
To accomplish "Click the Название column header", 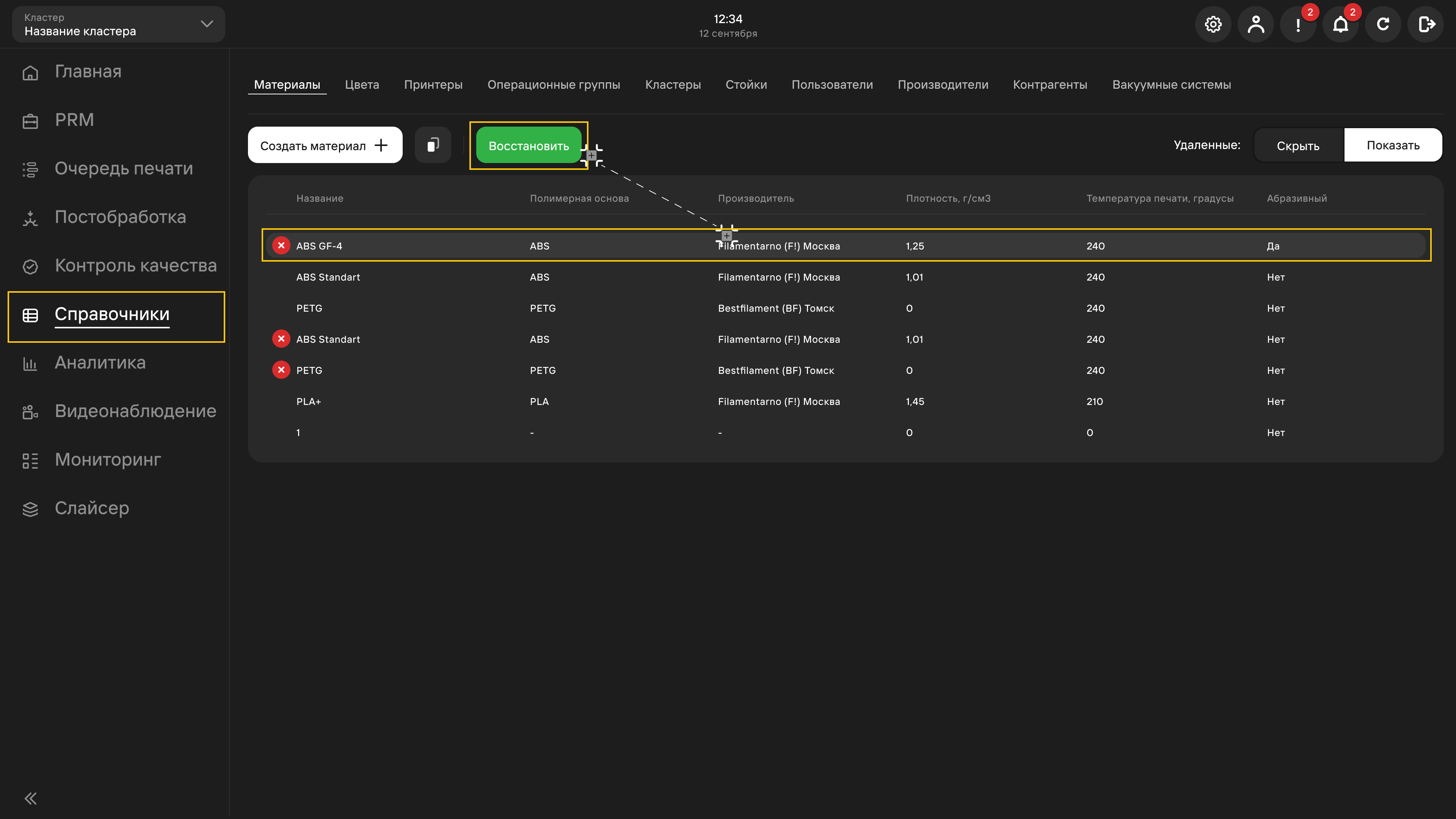I will (x=319, y=198).
